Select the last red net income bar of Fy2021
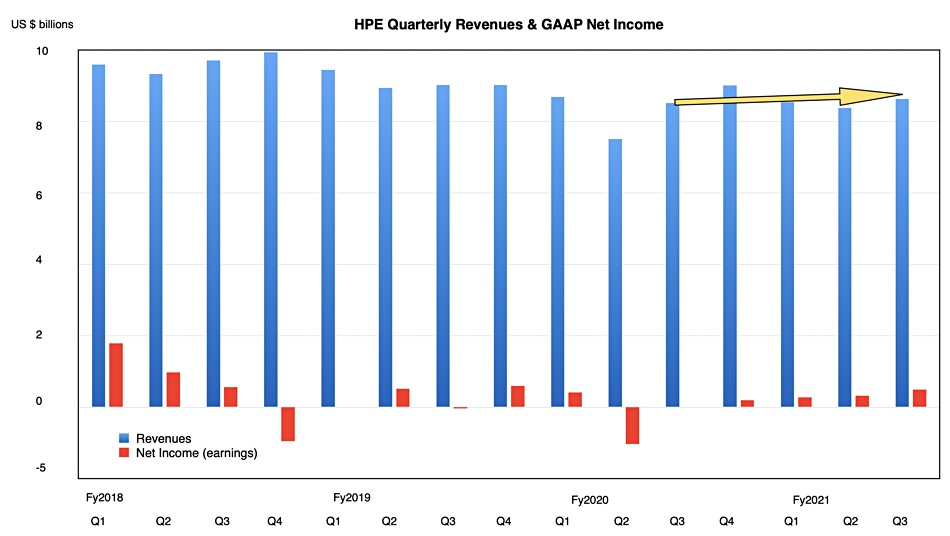 coord(919,398)
